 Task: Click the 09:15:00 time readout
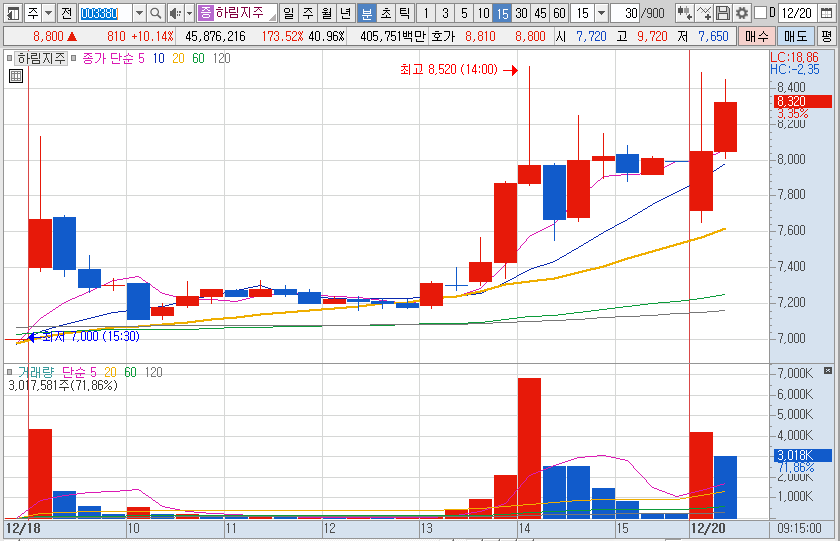tap(799, 528)
